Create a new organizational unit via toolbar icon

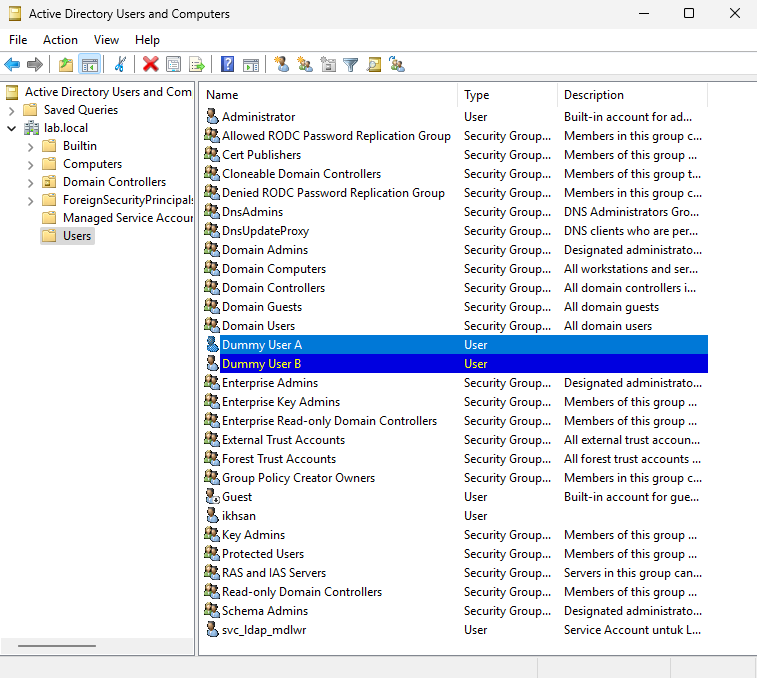(328, 64)
